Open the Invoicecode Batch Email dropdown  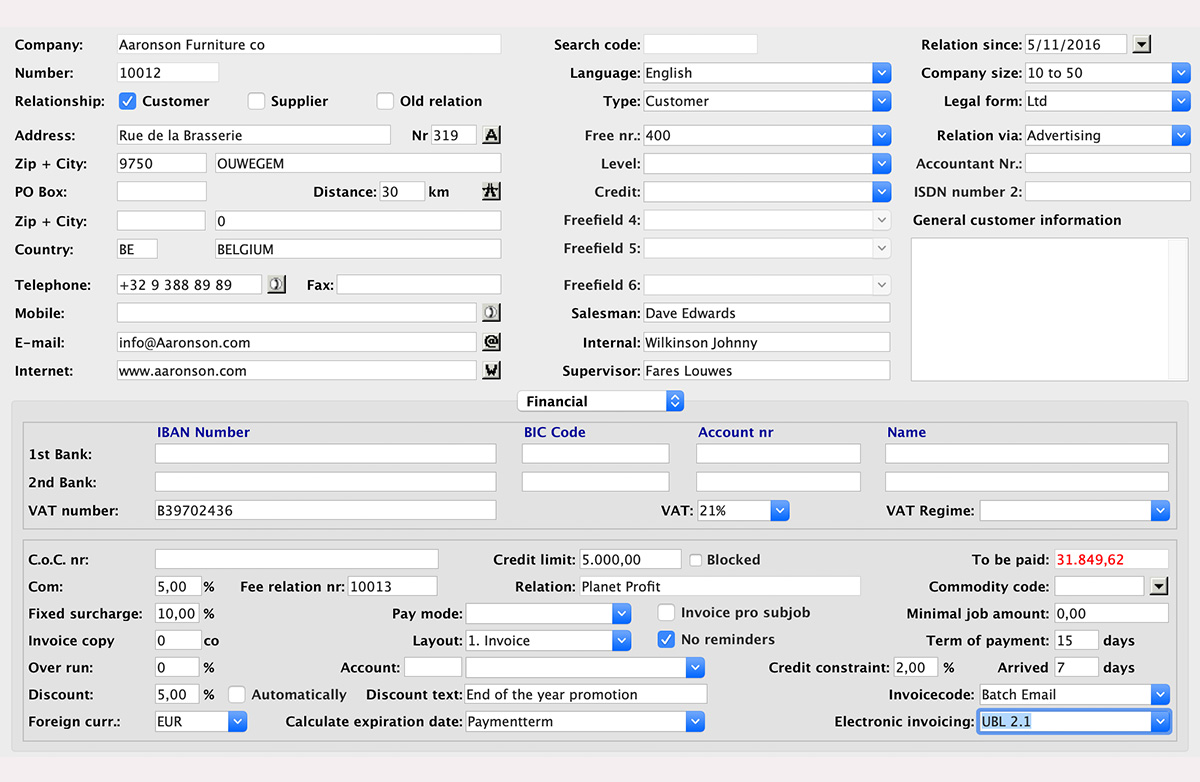coord(1160,694)
